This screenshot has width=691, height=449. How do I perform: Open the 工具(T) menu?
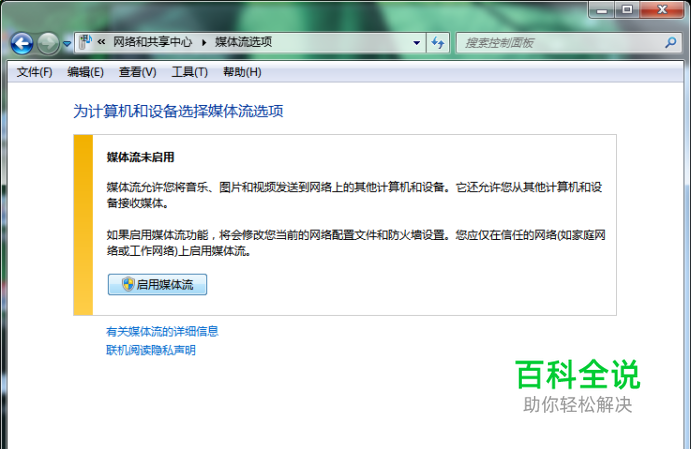click(189, 72)
